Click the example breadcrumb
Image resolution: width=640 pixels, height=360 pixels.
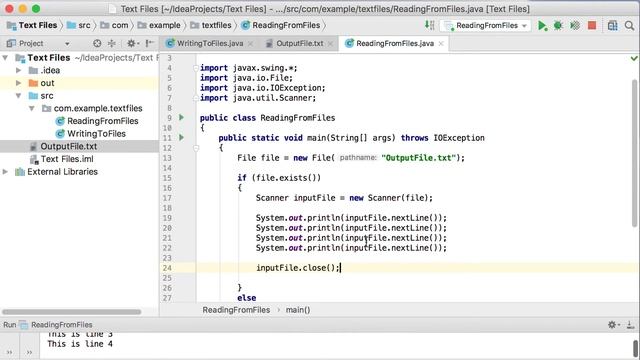(x=159, y=25)
